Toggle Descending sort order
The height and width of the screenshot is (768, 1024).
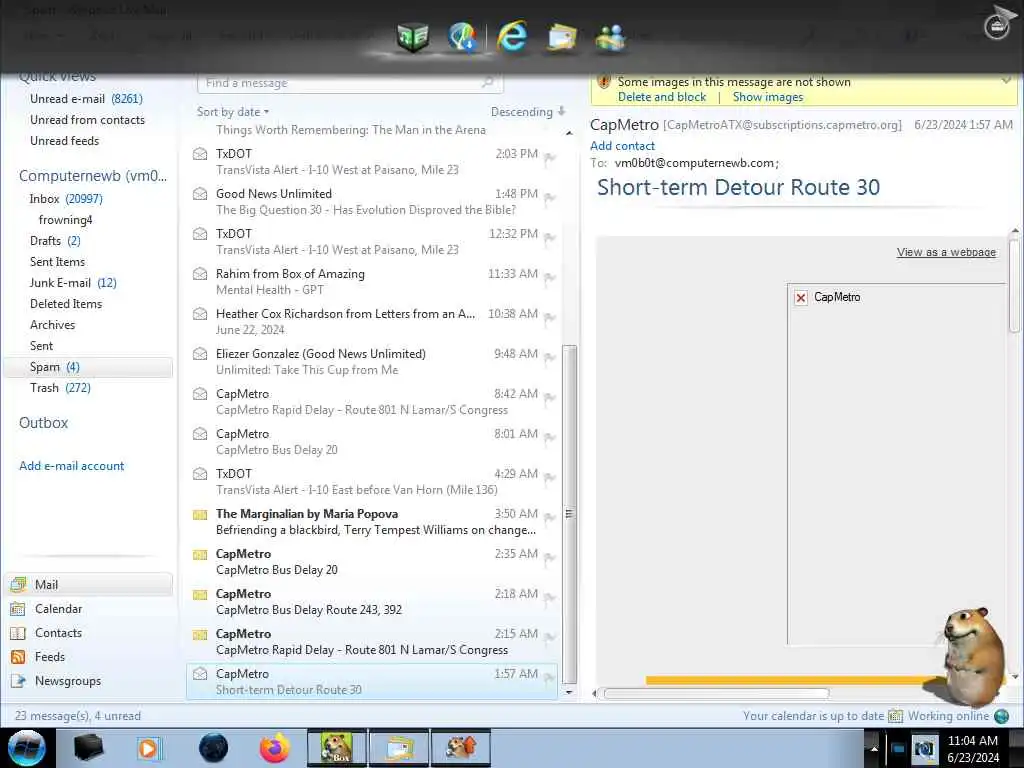528,112
